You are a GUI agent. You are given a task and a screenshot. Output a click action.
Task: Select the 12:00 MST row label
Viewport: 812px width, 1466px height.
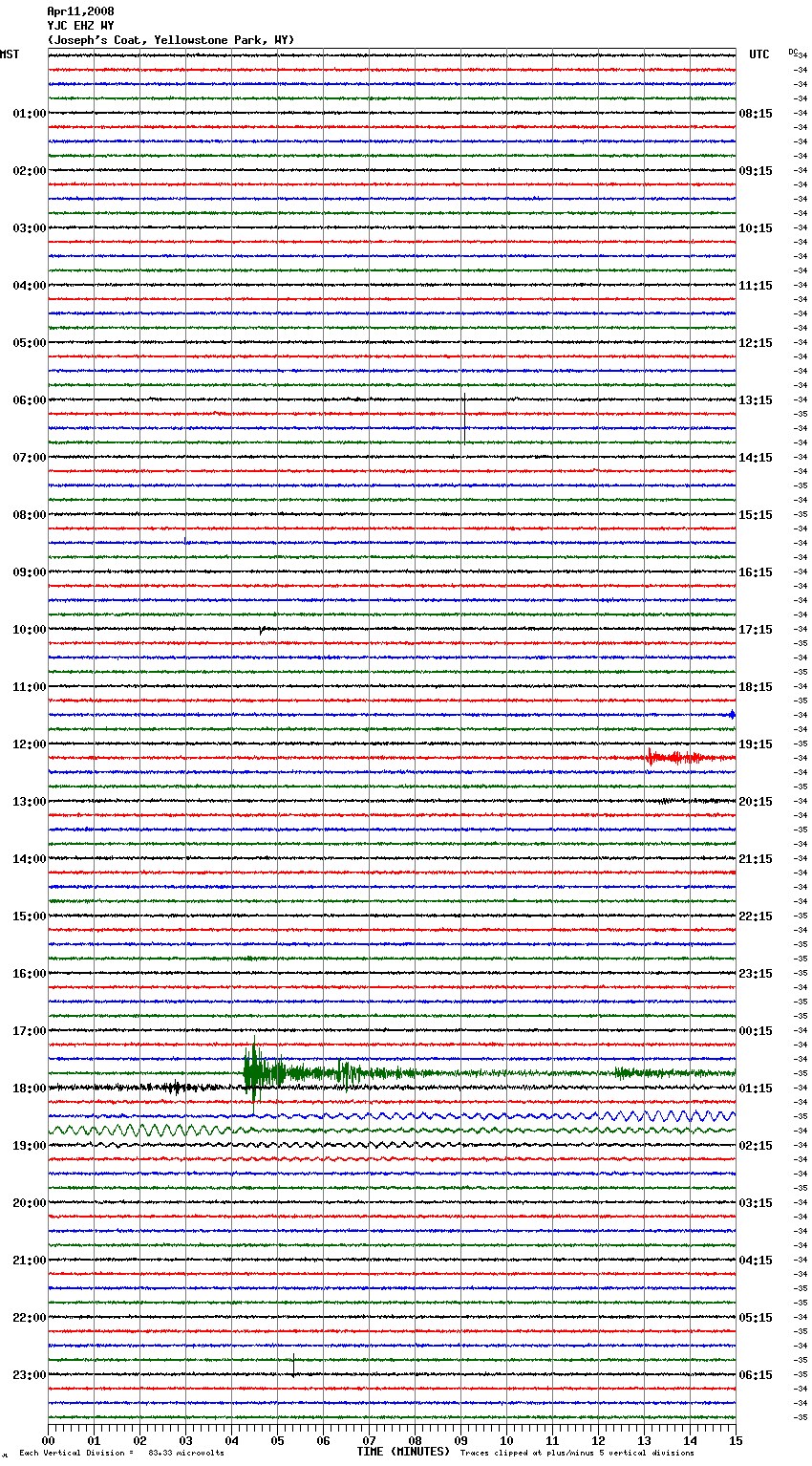click(30, 744)
